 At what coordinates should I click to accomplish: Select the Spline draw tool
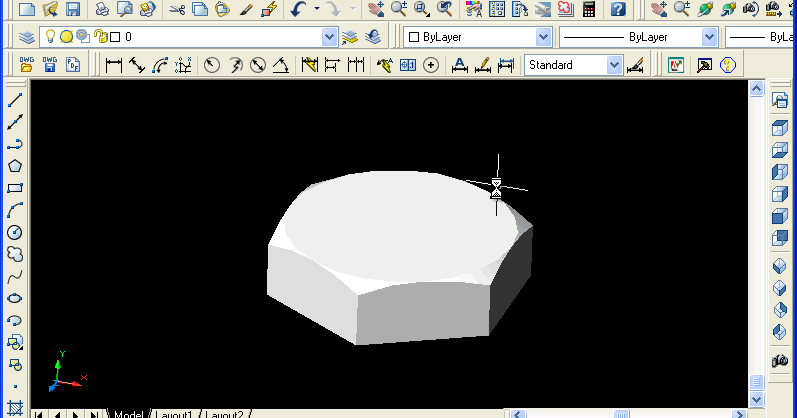tap(15, 277)
